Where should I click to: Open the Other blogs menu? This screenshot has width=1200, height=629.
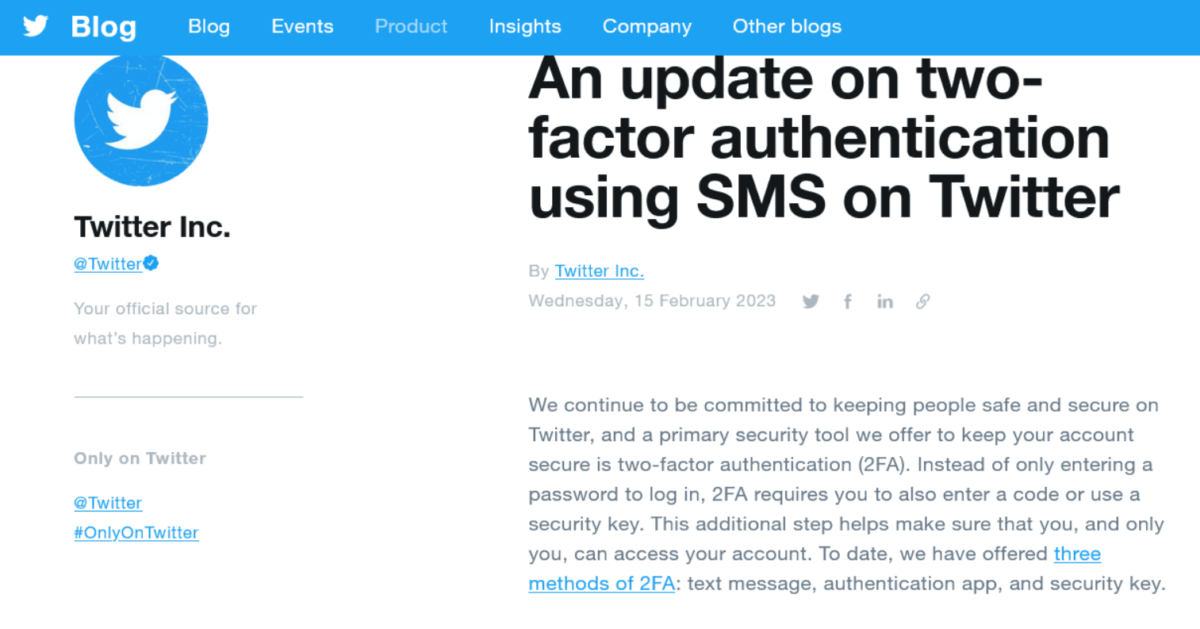pyautogui.click(x=787, y=27)
